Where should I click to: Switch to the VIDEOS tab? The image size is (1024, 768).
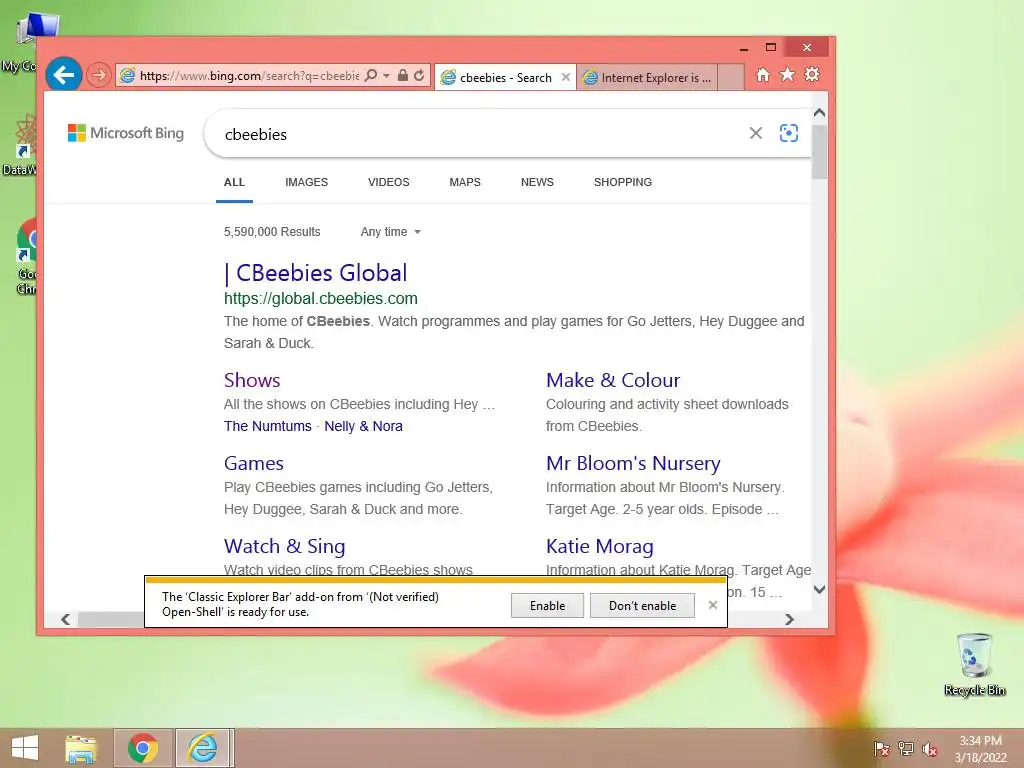(389, 182)
